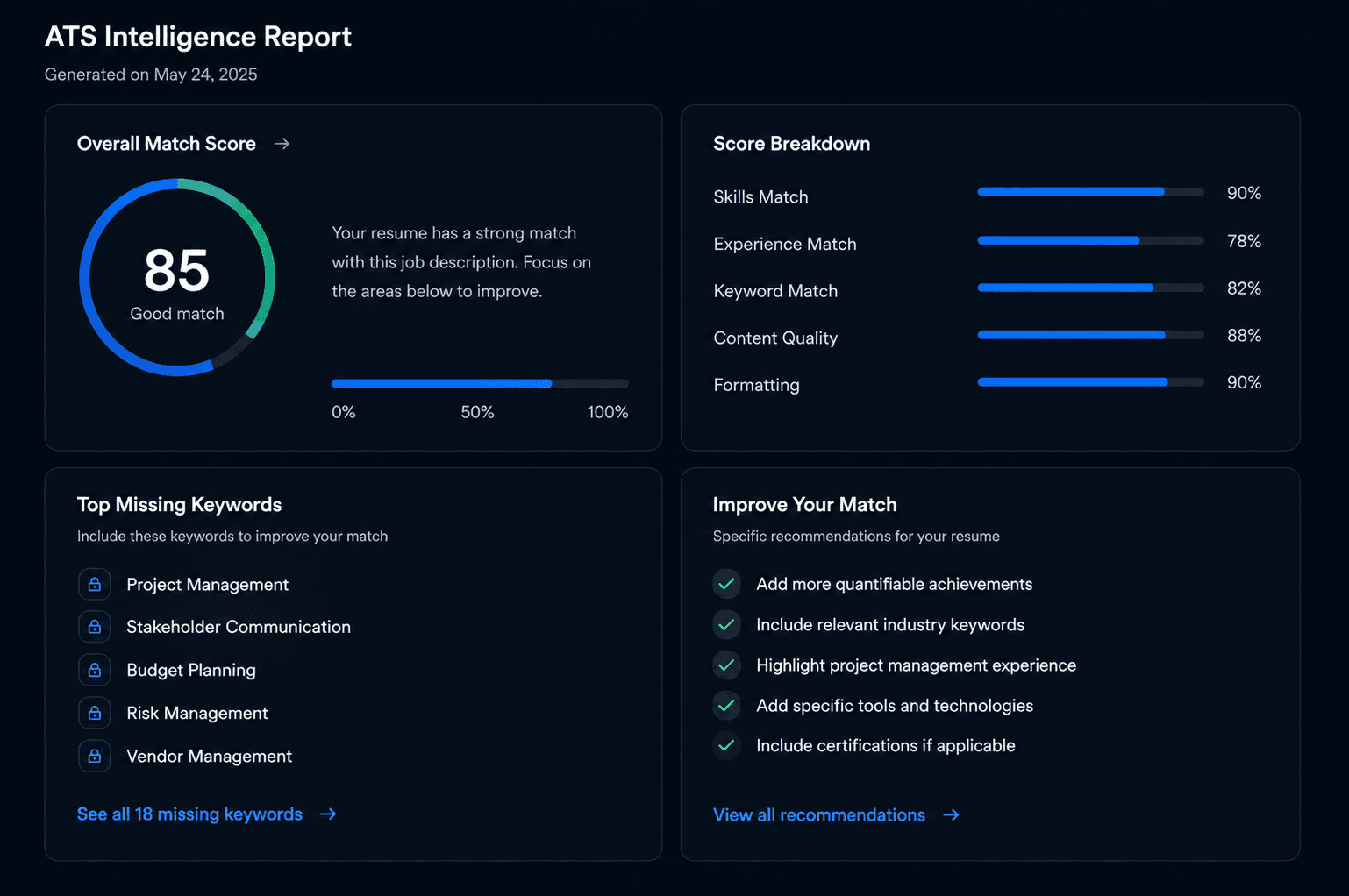Select the Budget Planning keyword
The width and height of the screenshot is (1349, 896).
(x=191, y=670)
